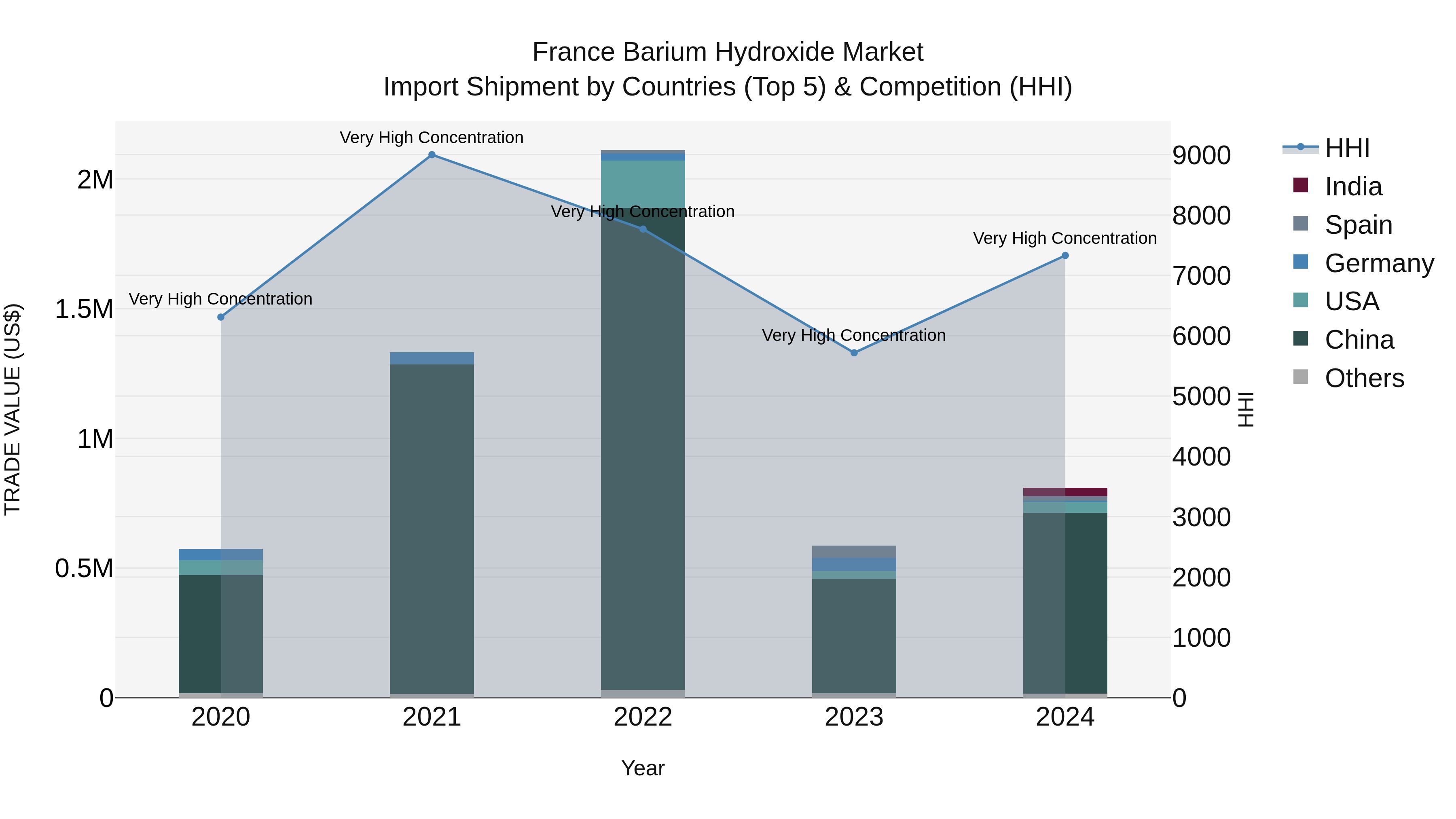Click the India segment of the 2024 bar
This screenshot has width=1456, height=819.
1065,492
